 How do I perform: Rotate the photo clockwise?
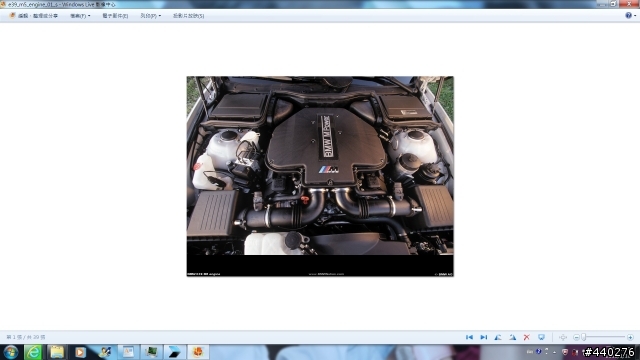[512, 337]
